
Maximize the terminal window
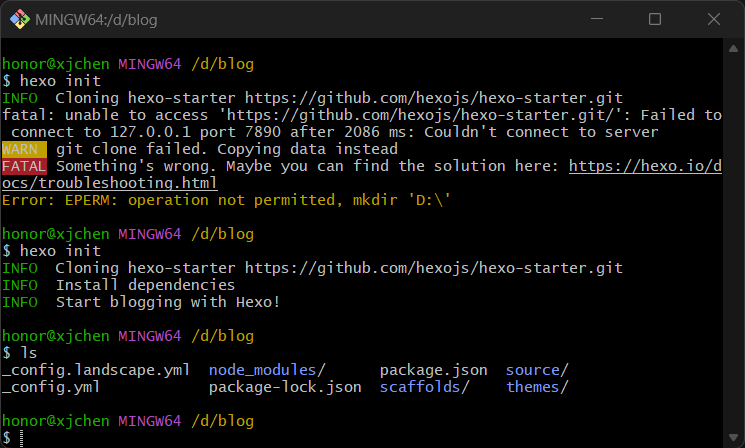click(x=655, y=20)
